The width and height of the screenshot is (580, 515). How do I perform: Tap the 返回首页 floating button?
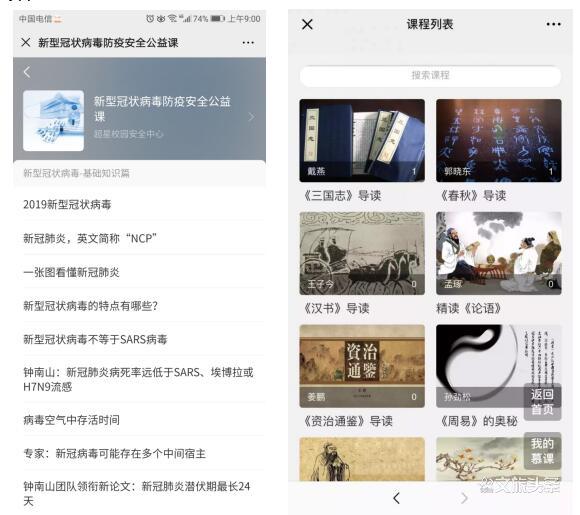(x=542, y=402)
